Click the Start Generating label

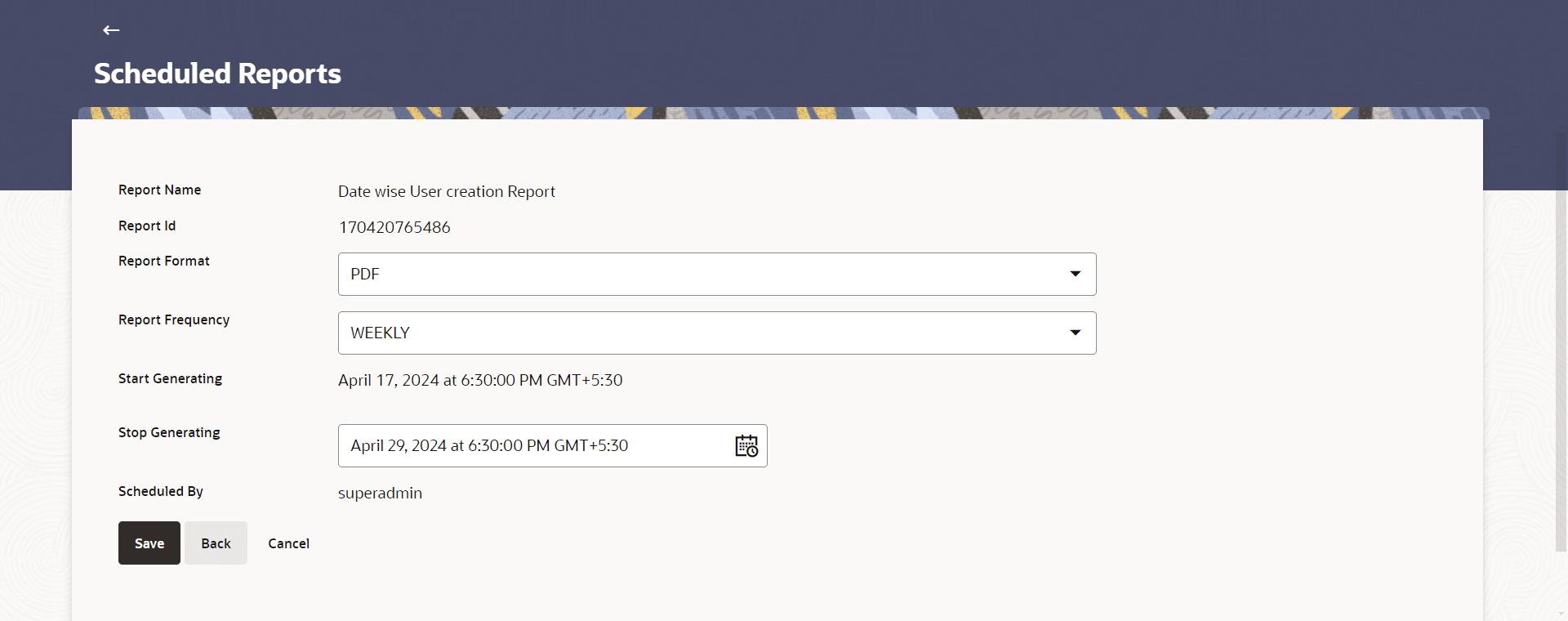pos(170,378)
